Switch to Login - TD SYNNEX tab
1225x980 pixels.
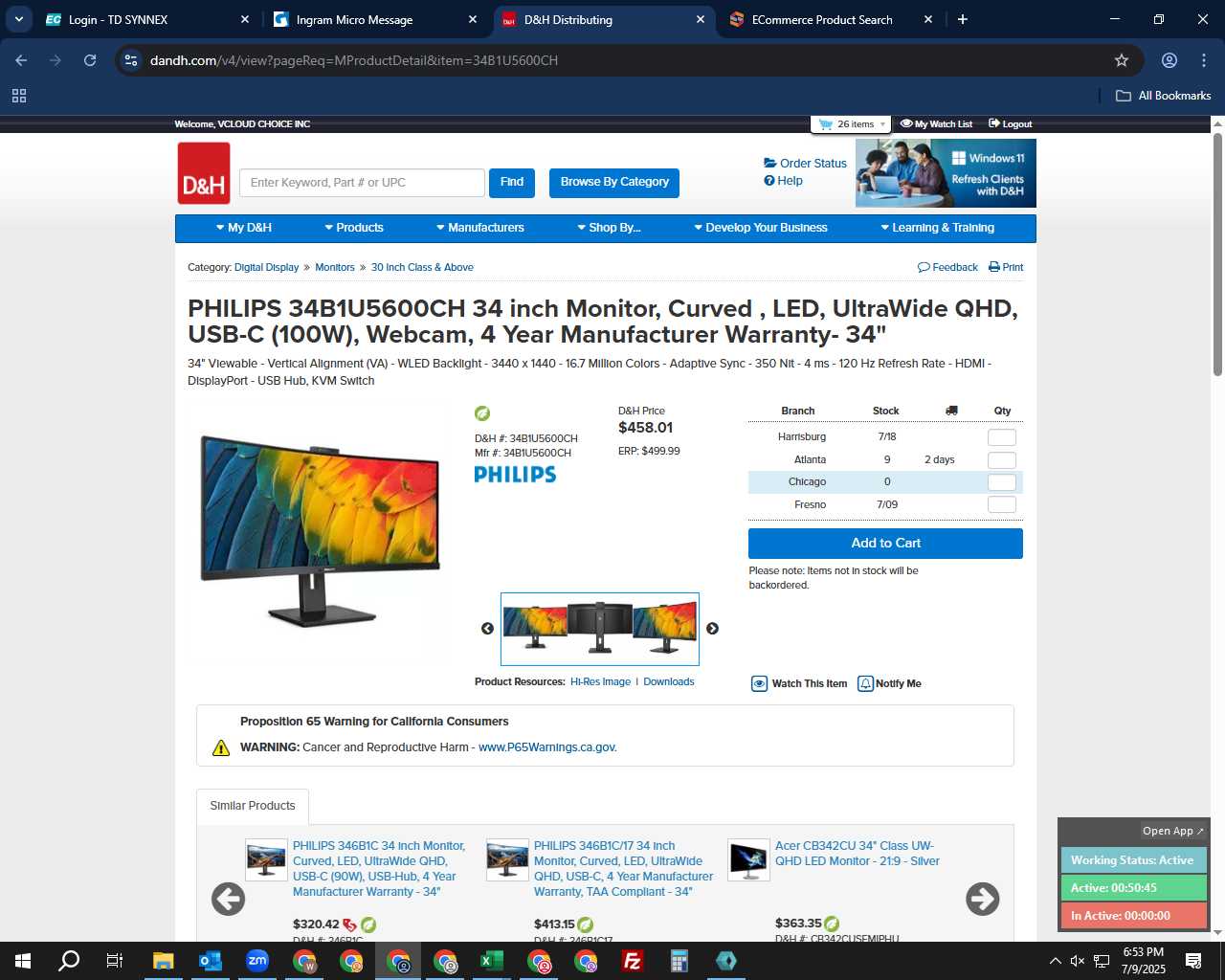tap(147, 19)
